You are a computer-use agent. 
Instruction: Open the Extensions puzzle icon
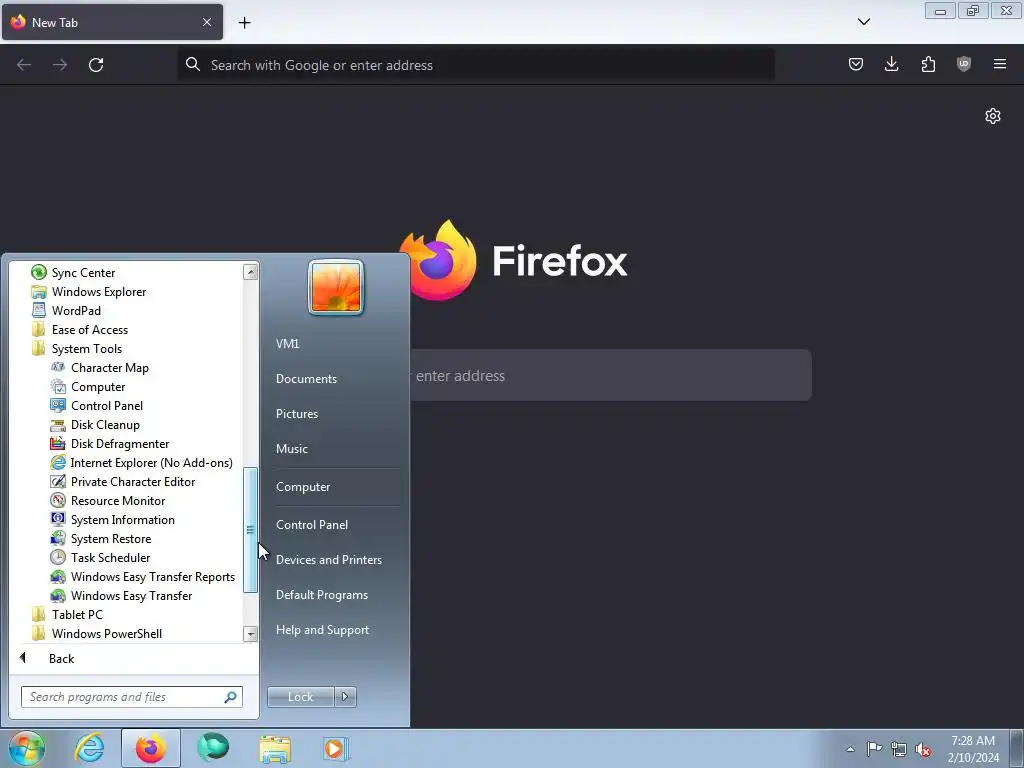tap(928, 64)
